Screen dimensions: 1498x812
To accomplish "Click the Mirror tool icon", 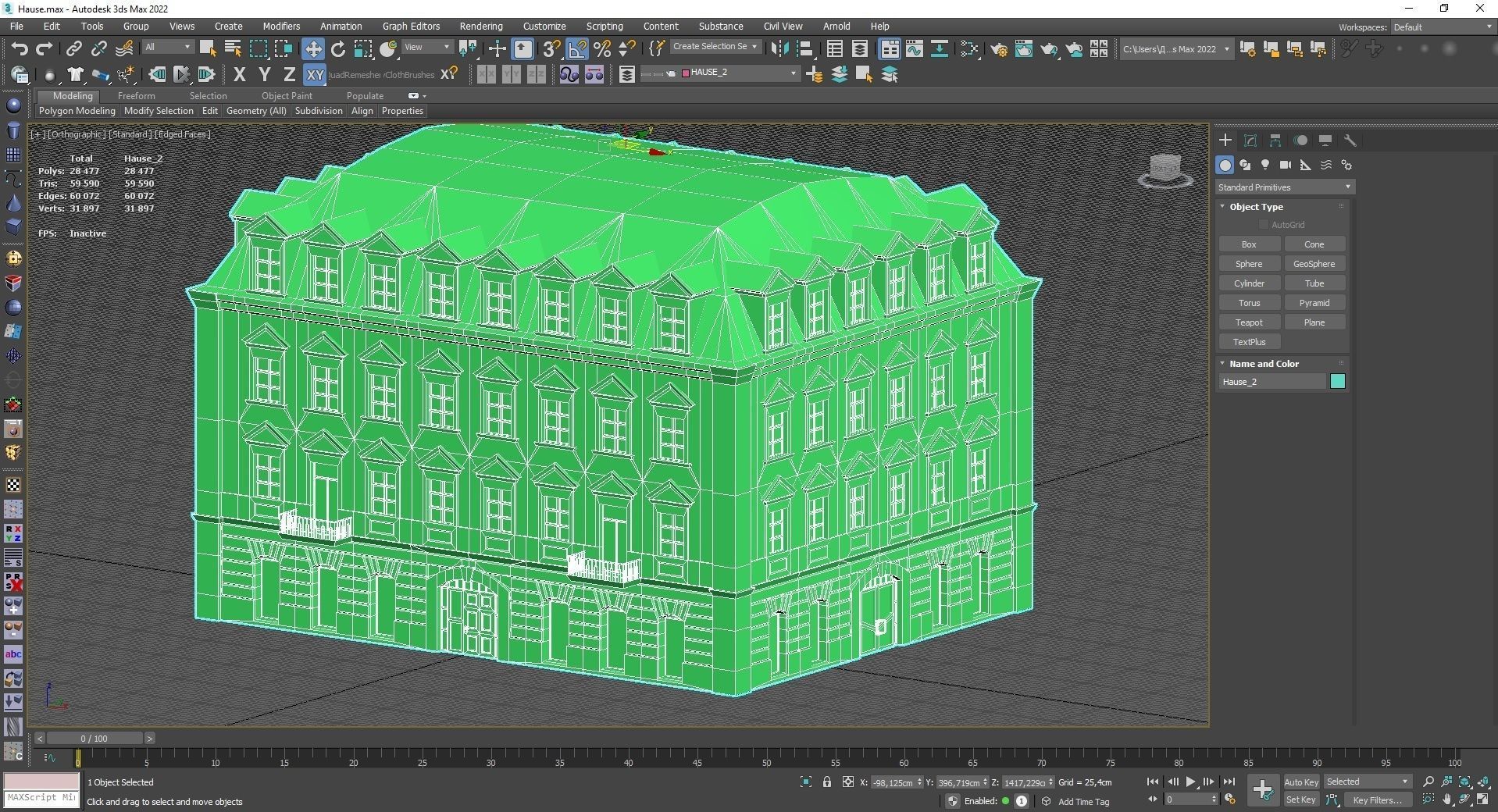I will click(779, 48).
